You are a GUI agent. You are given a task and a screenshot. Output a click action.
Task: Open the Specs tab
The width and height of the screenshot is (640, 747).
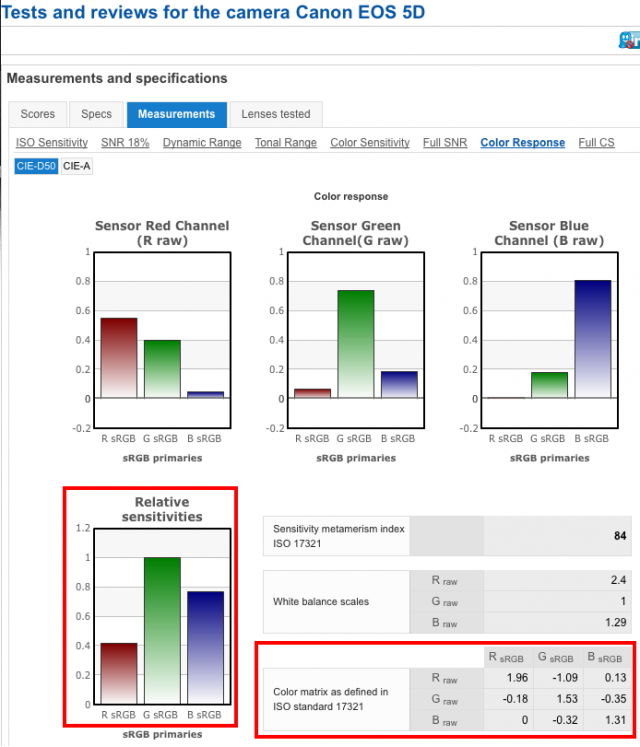[x=96, y=114]
